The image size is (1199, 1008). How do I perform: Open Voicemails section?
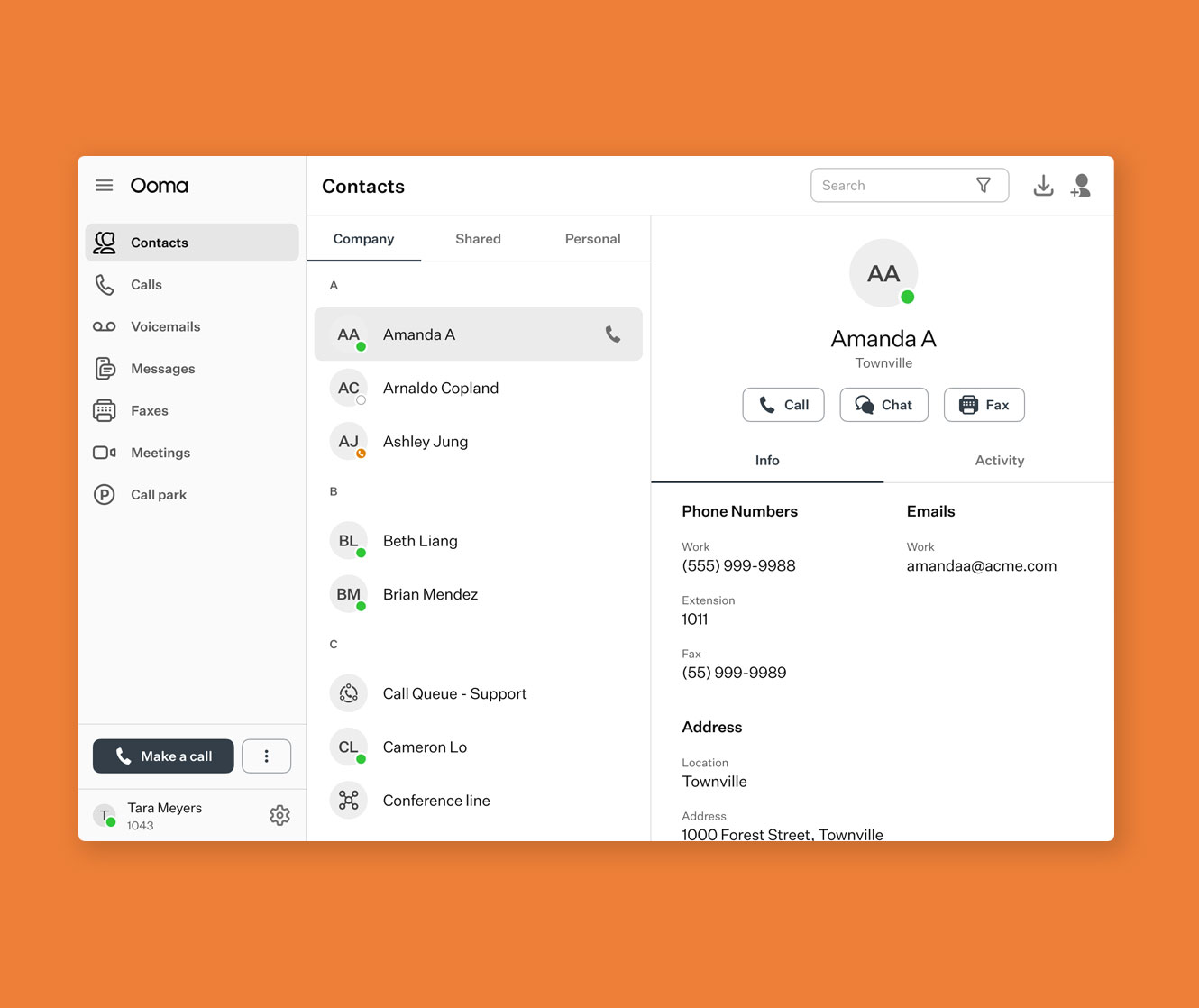[x=192, y=326]
